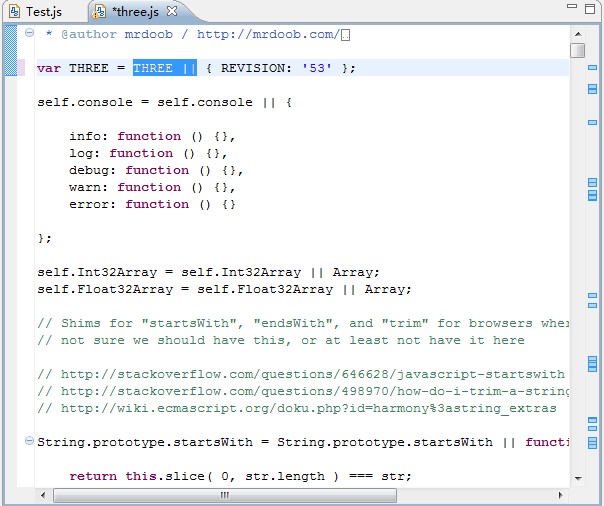Image resolution: width=604 pixels, height=506 pixels.
Task: Collapse the @author comment block
Action: pyautogui.click(x=29, y=33)
